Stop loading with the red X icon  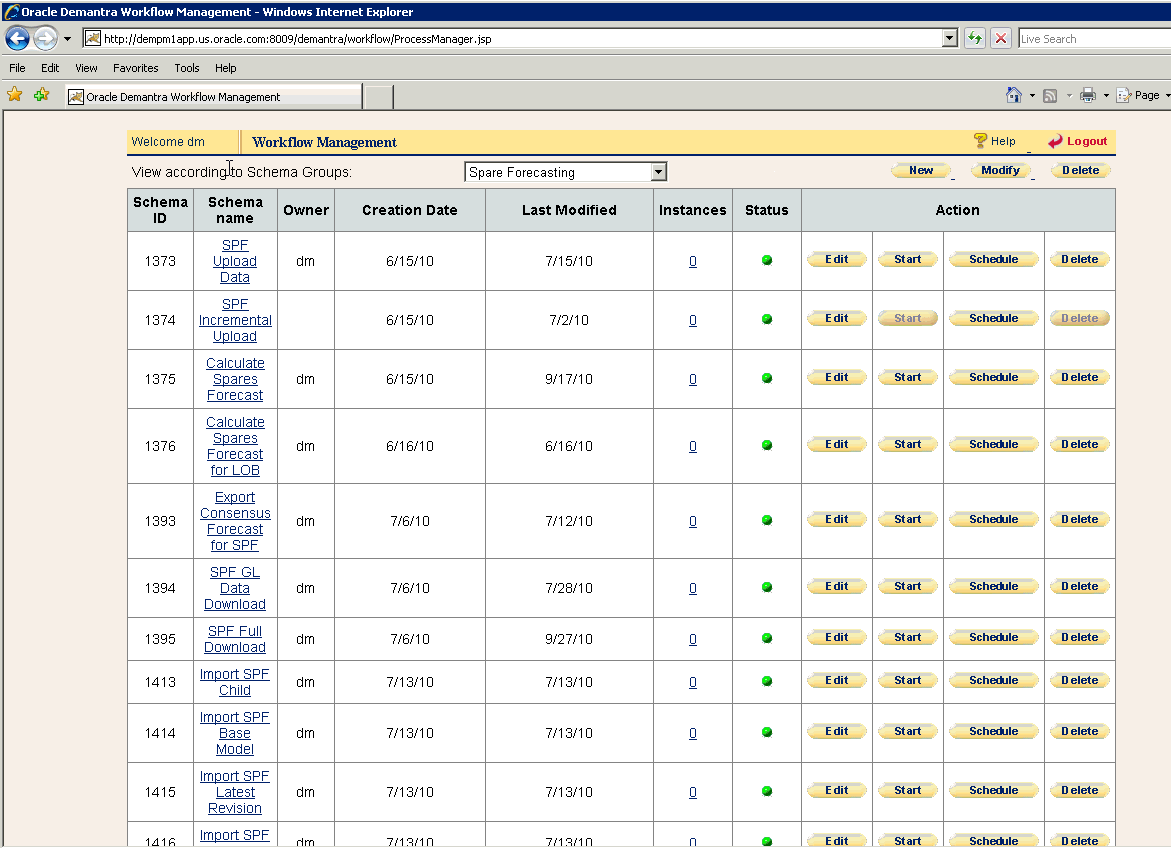[1001, 38]
